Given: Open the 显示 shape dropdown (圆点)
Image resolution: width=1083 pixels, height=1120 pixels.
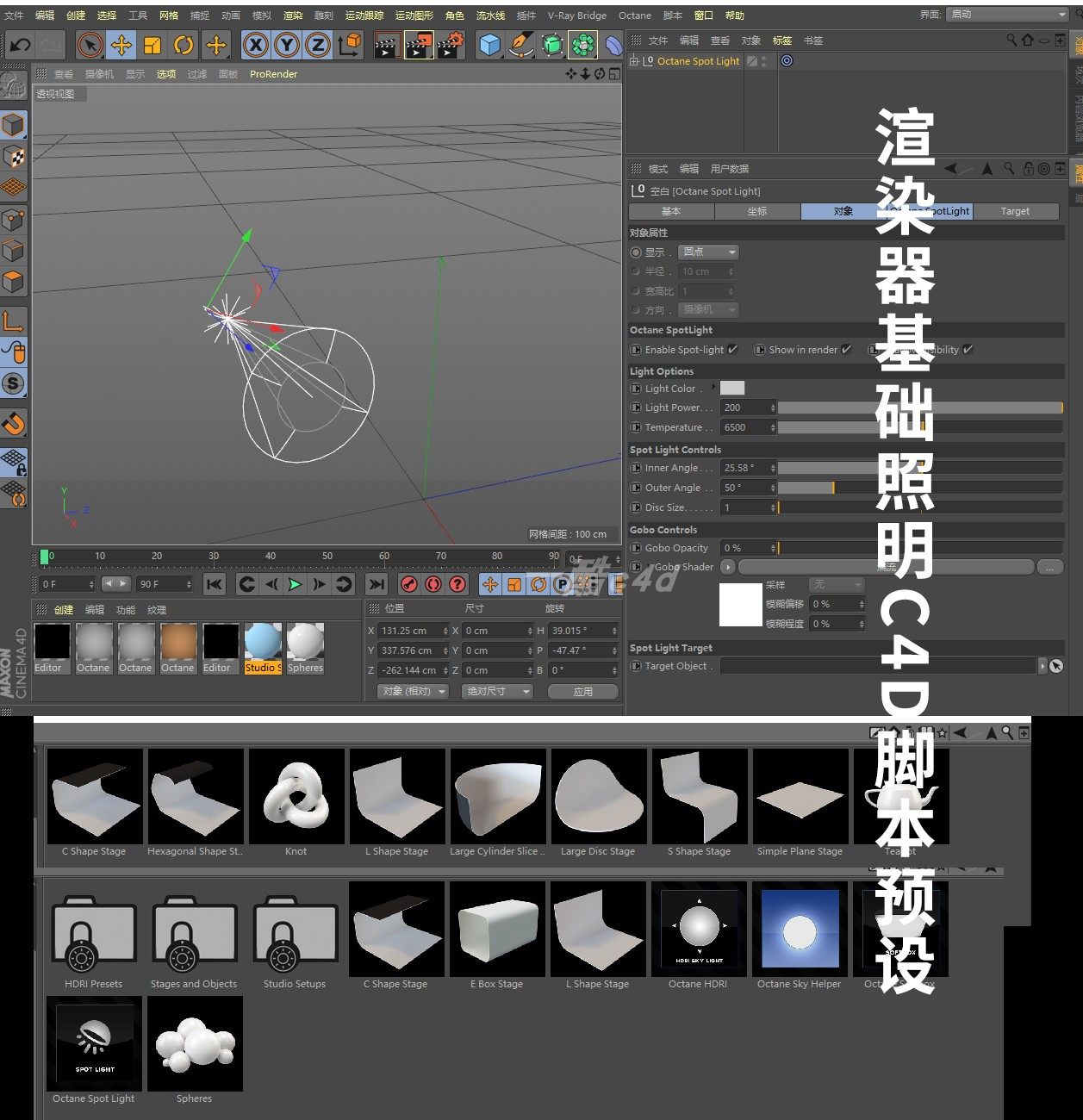Looking at the screenshot, I should coord(709,252).
